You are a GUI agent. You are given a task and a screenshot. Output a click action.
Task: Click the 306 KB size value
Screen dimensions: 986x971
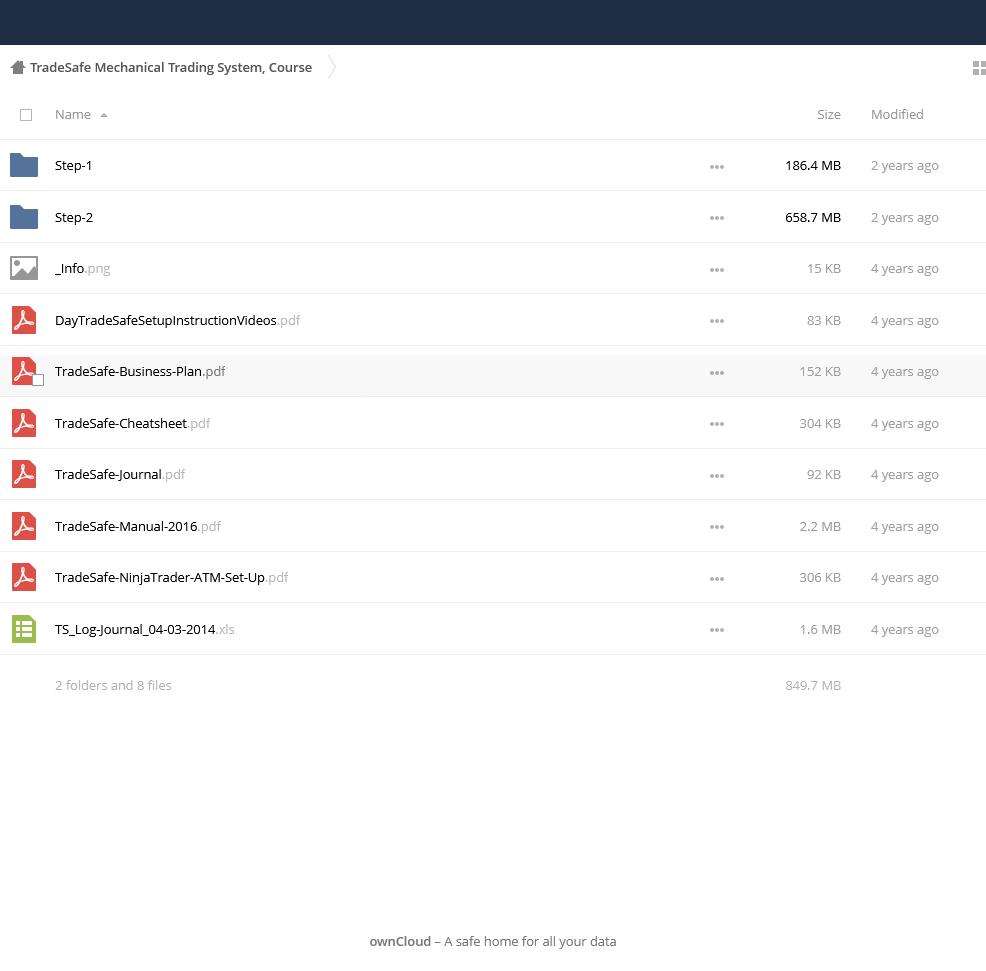(820, 577)
